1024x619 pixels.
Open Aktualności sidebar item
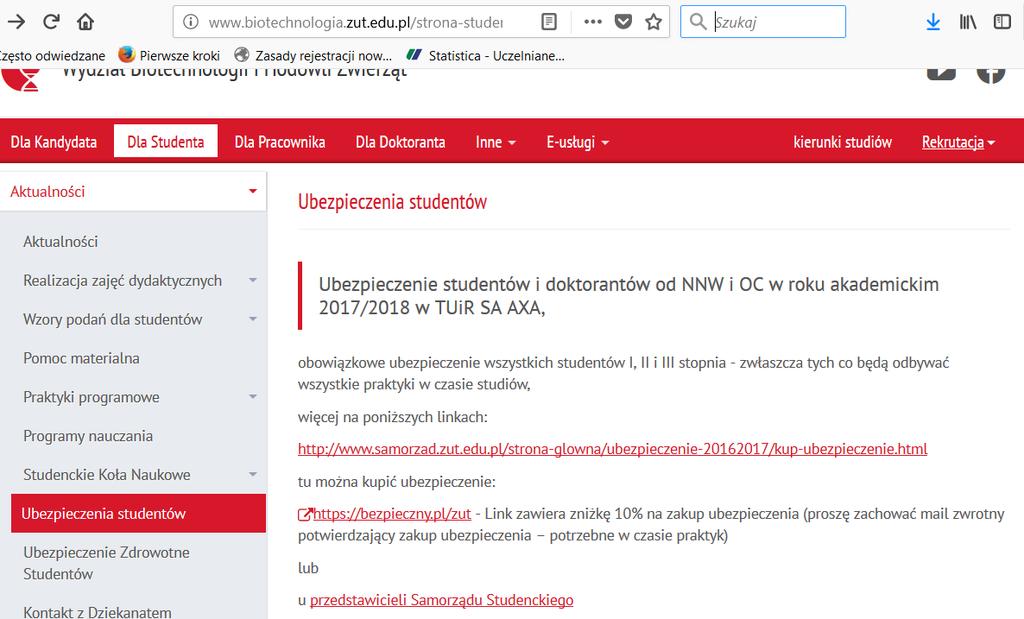(61, 242)
